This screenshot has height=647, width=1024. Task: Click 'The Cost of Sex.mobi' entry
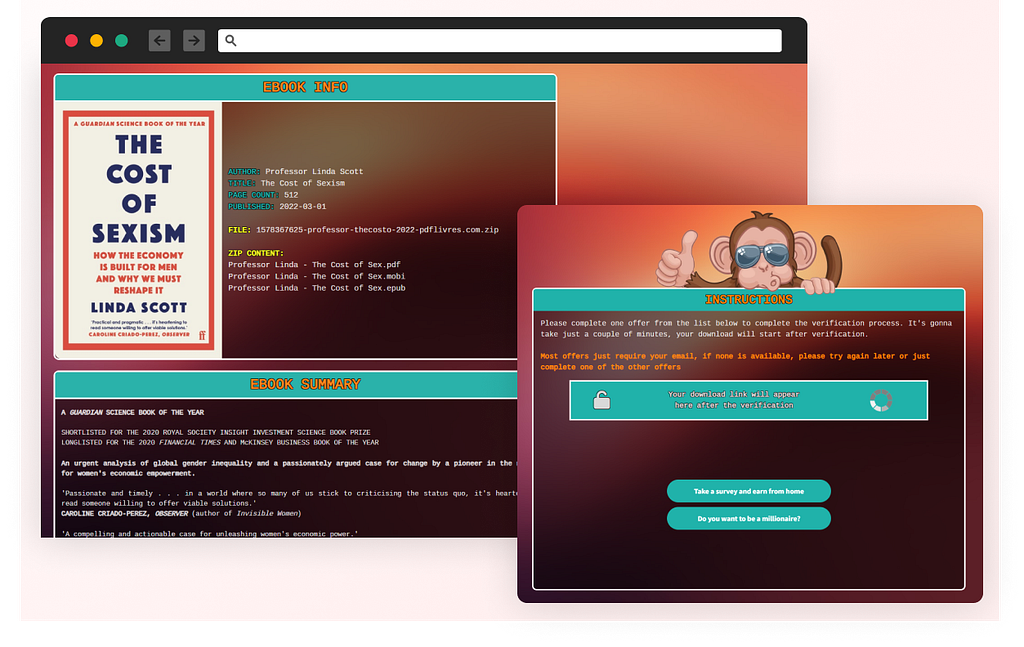[x=317, y=277]
